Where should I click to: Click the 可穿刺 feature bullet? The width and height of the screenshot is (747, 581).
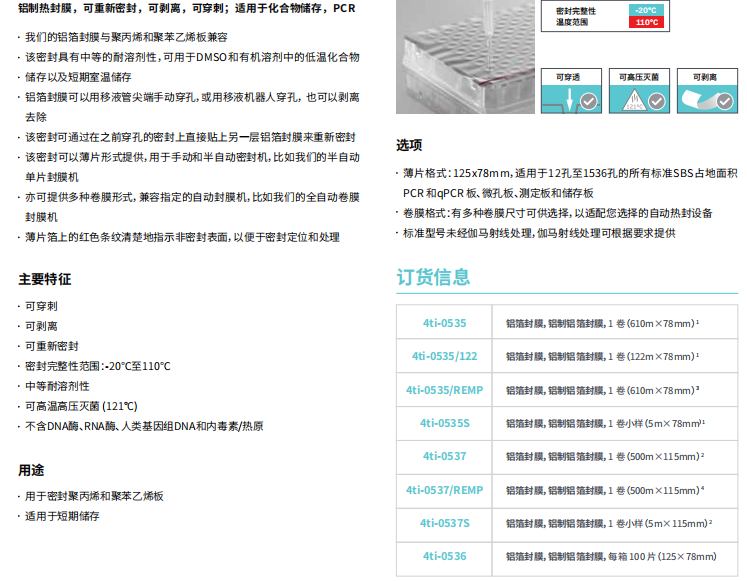[x=41, y=306]
